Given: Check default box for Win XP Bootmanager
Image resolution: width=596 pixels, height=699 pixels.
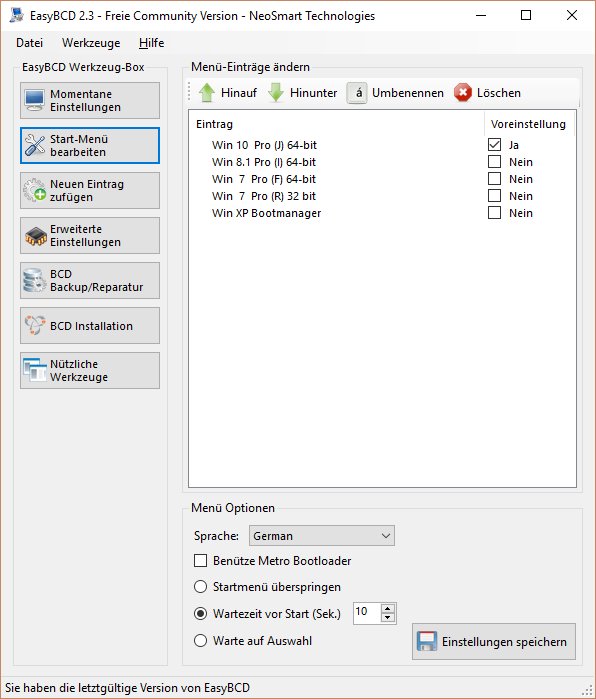Looking at the screenshot, I should point(494,212).
